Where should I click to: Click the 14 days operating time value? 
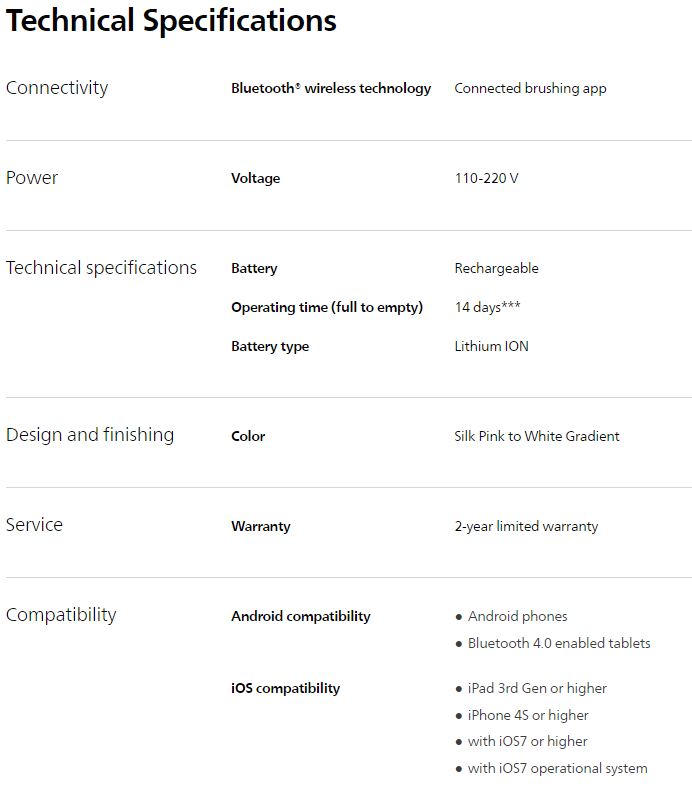pos(487,307)
